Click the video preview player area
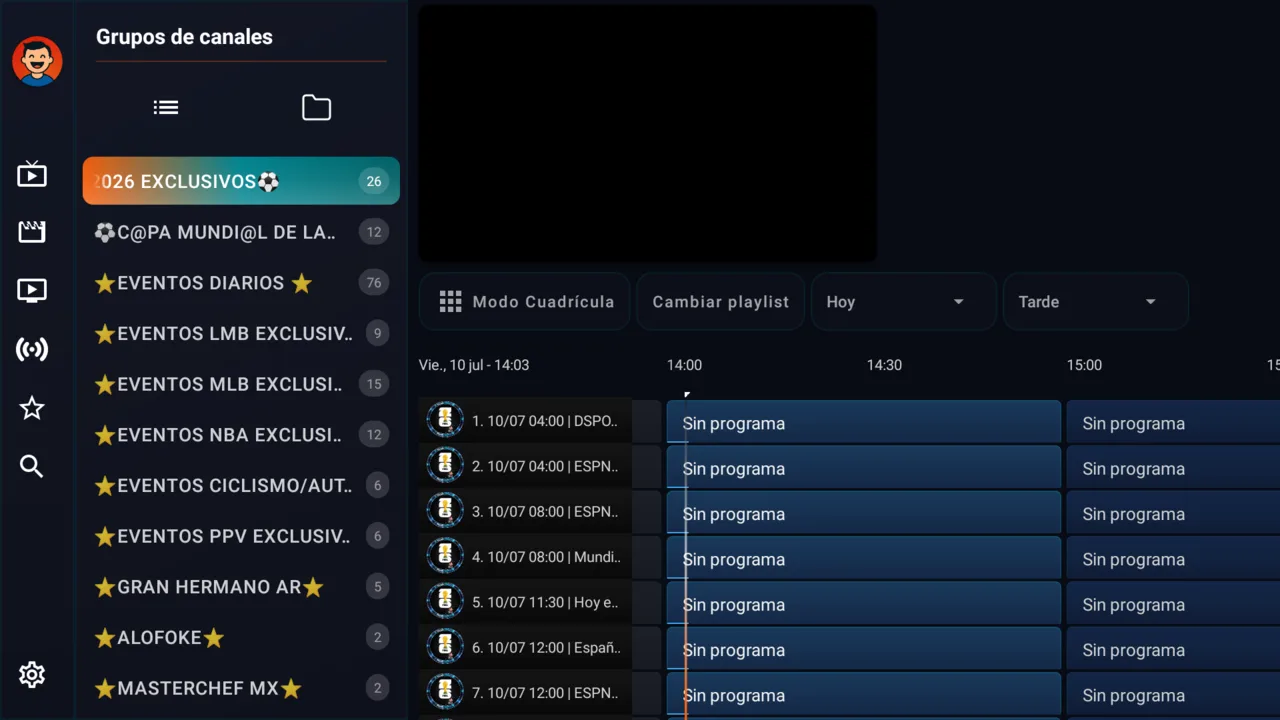Viewport: 1280px width, 720px height. (x=647, y=134)
